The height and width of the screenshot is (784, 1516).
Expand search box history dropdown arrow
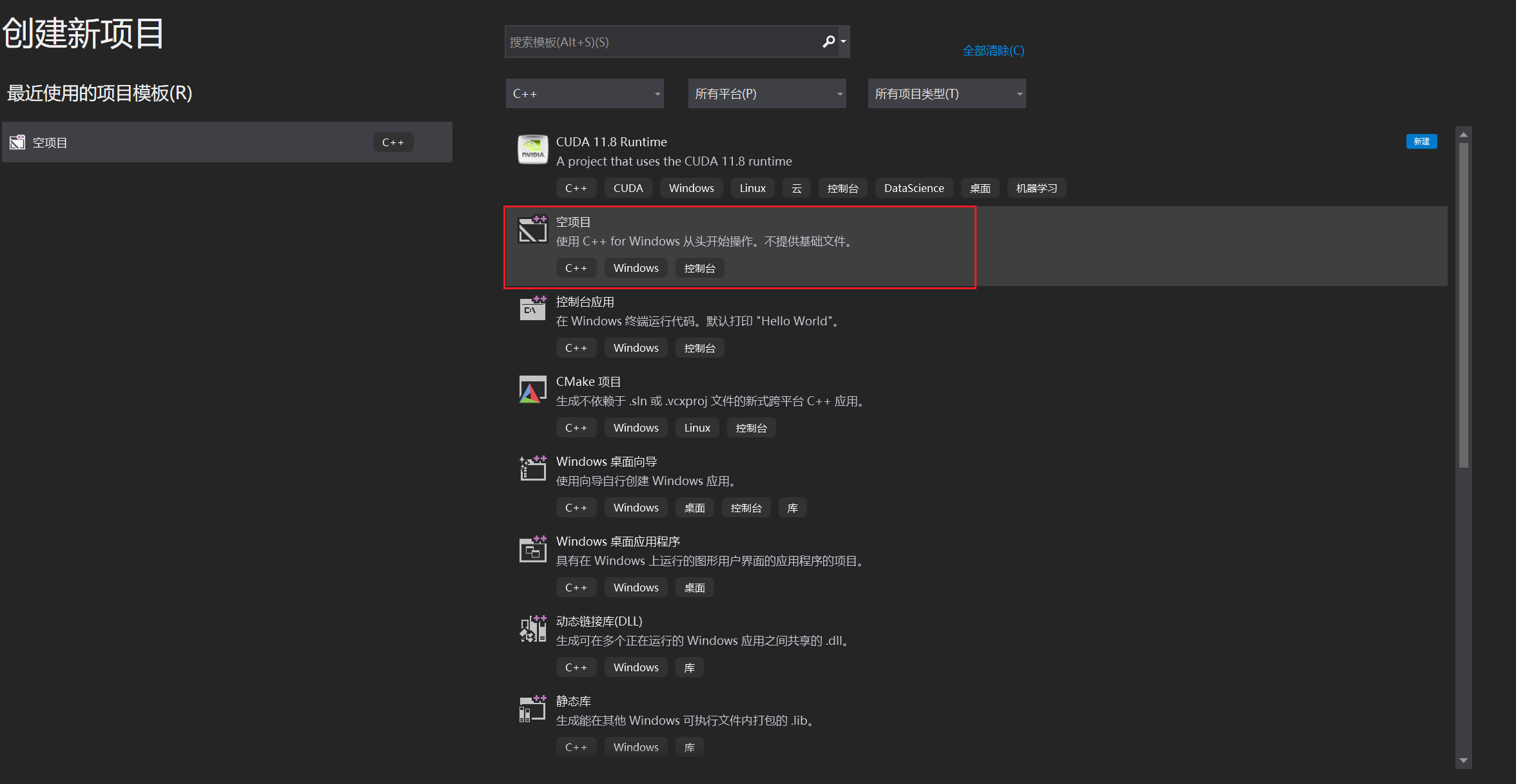843,42
